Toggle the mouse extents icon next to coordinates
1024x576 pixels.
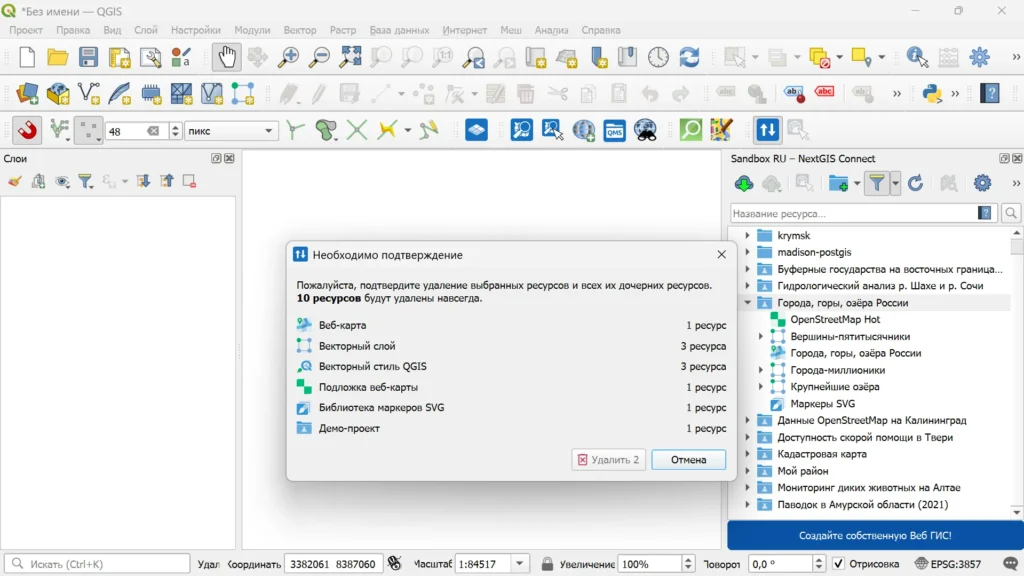(x=394, y=563)
